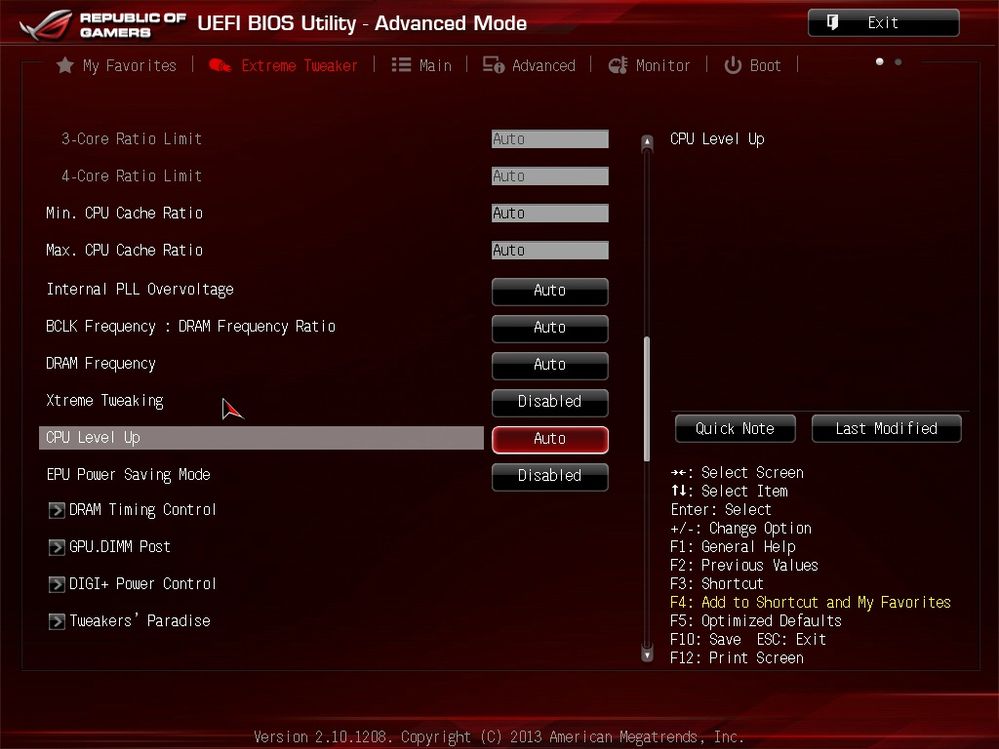
Task: Select the EPU Power Saving Mode label
Action: pos(128,474)
